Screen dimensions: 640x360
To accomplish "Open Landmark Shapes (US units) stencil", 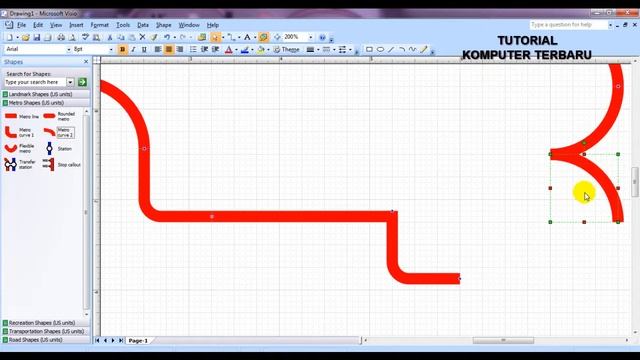I will (46, 94).
